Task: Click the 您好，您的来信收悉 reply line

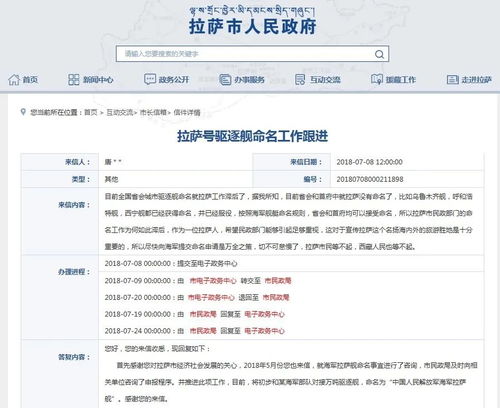Action: pyautogui.click(x=157, y=349)
